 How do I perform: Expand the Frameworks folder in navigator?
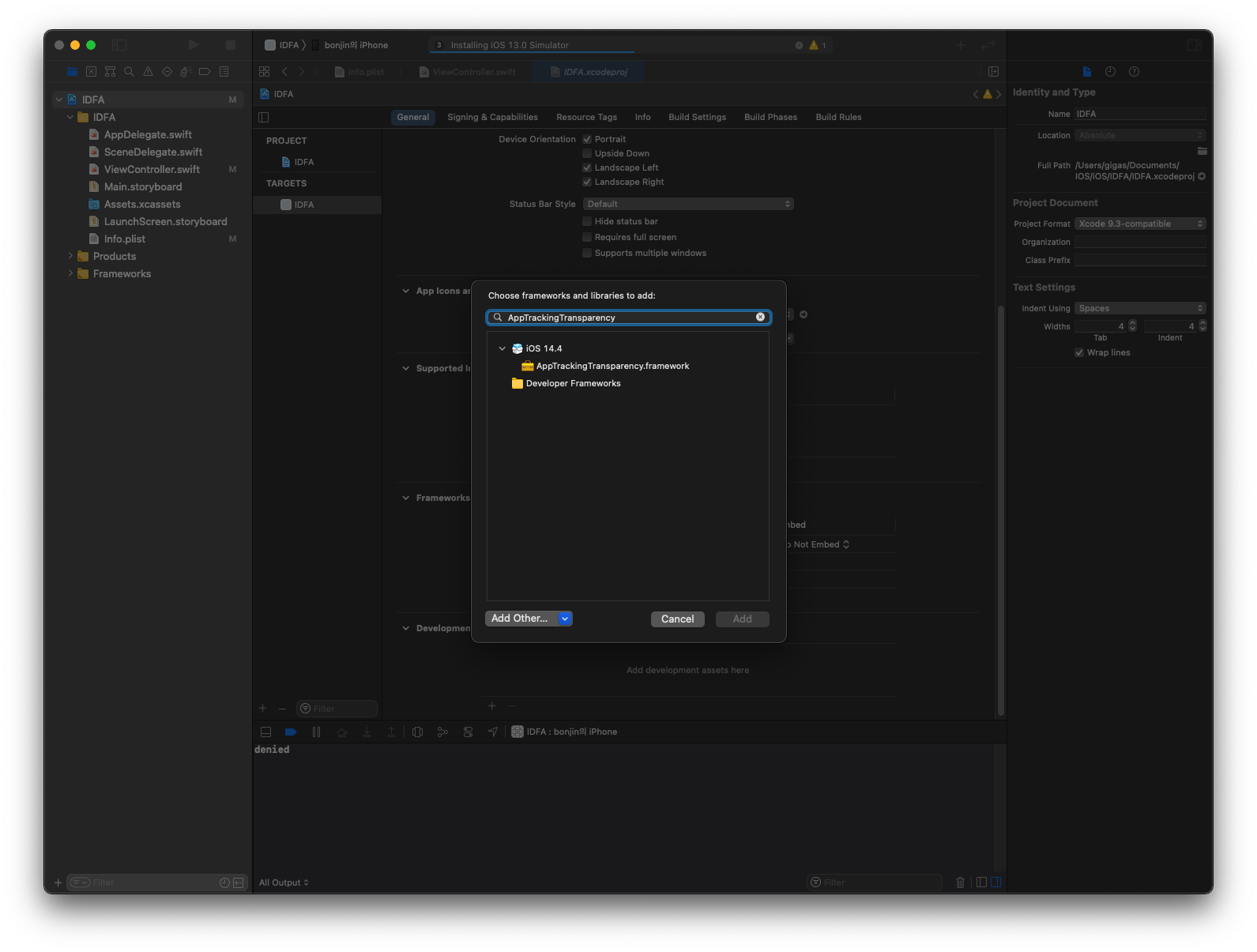tap(70, 273)
